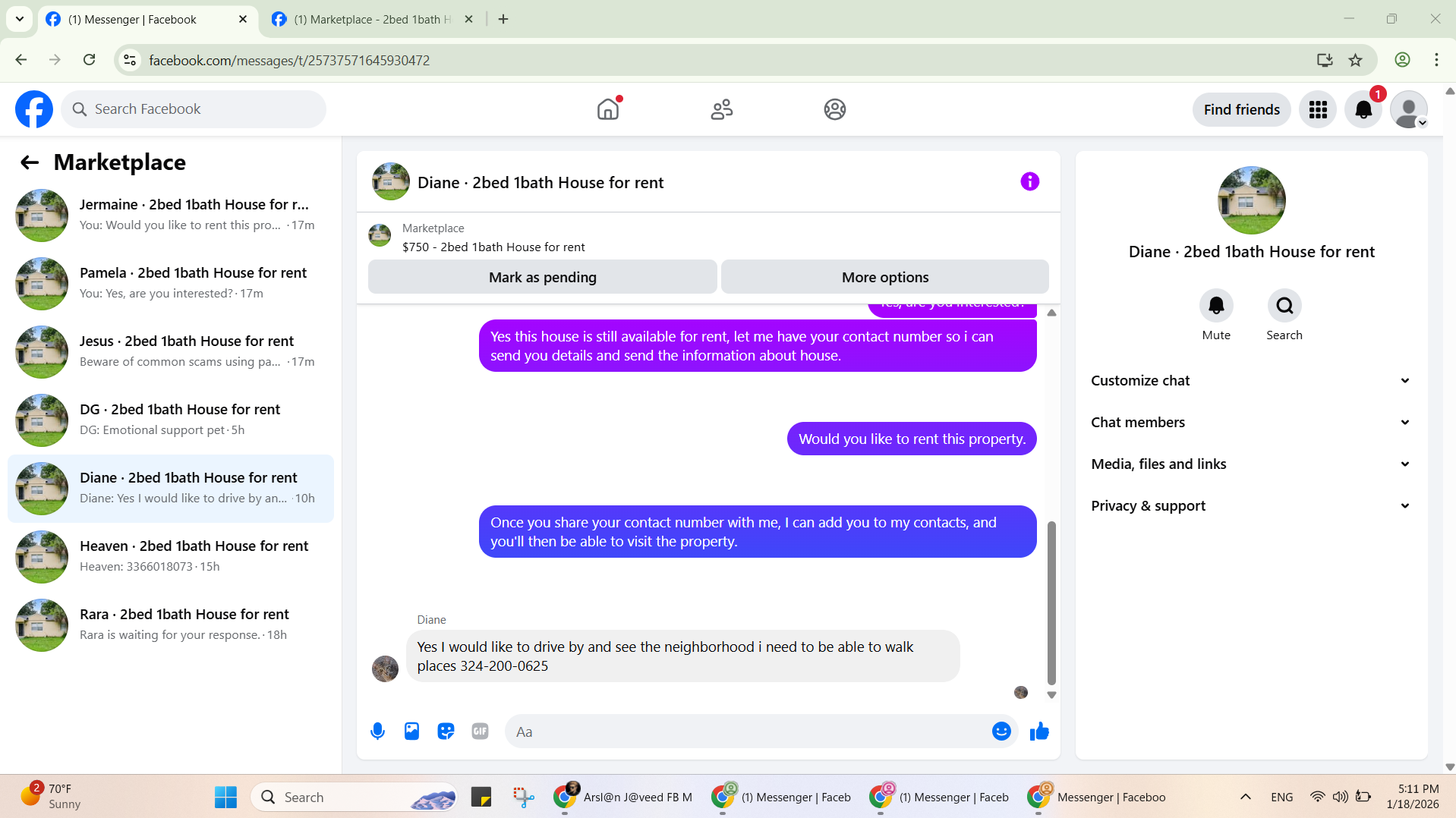The height and width of the screenshot is (818, 1456).
Task: Click the Find friends button
Action: tap(1242, 109)
